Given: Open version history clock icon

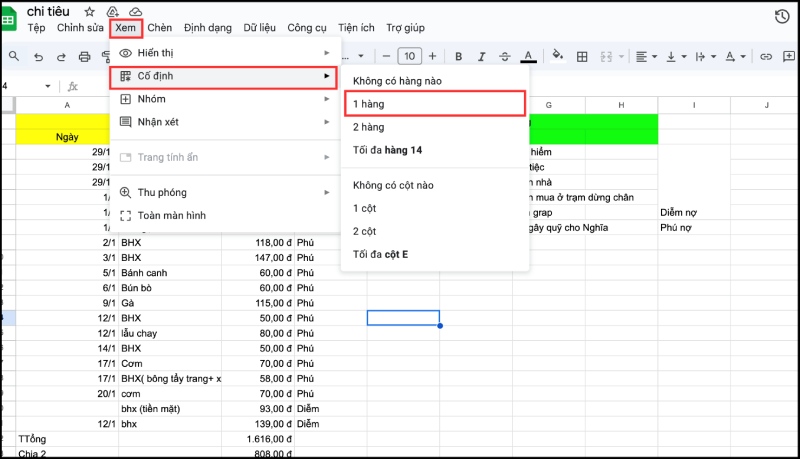Looking at the screenshot, I should pyautogui.click(x=782, y=16).
